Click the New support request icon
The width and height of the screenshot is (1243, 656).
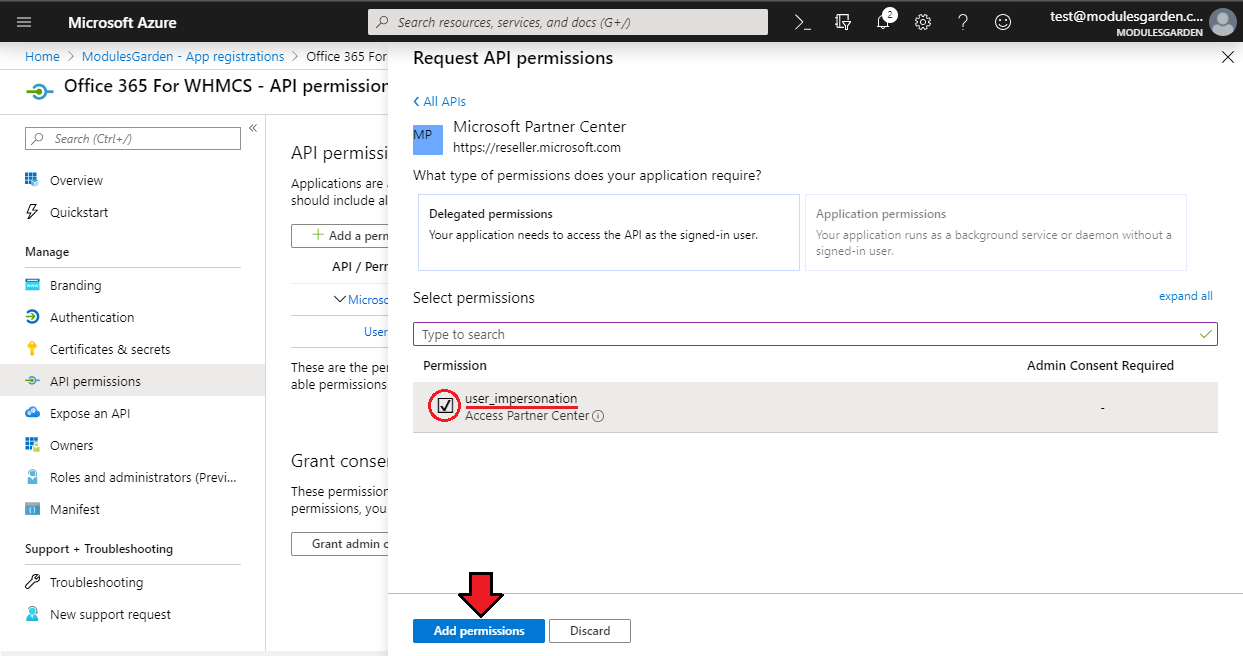[x=32, y=614]
